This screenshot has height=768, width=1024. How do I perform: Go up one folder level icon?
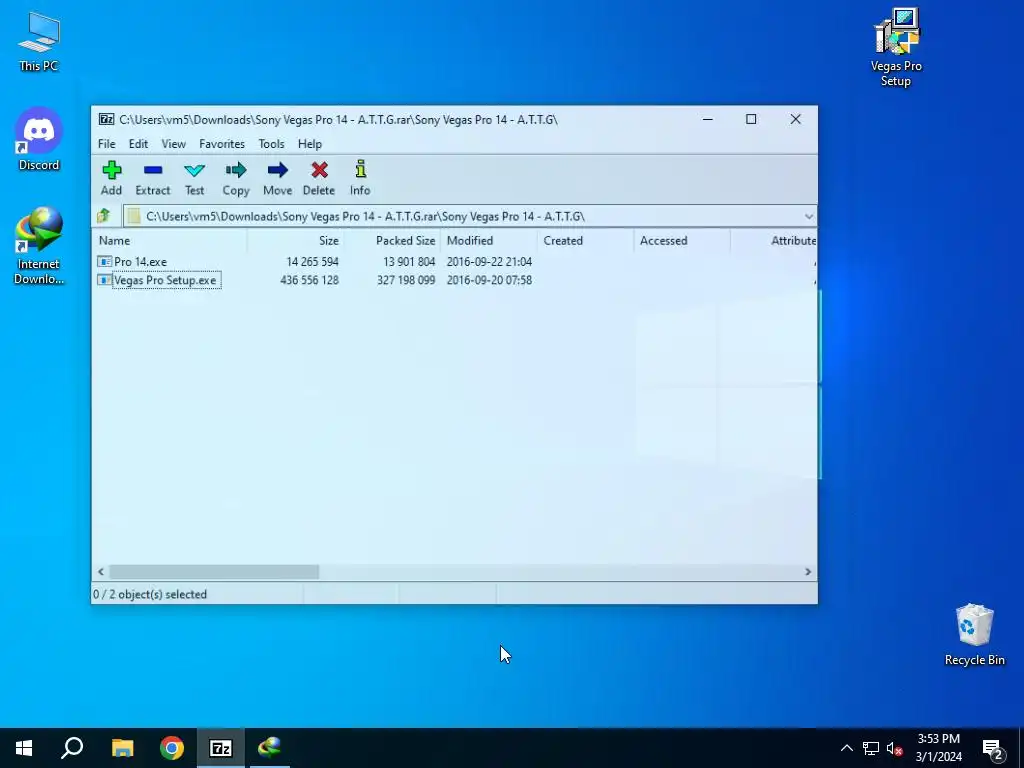[x=103, y=216]
